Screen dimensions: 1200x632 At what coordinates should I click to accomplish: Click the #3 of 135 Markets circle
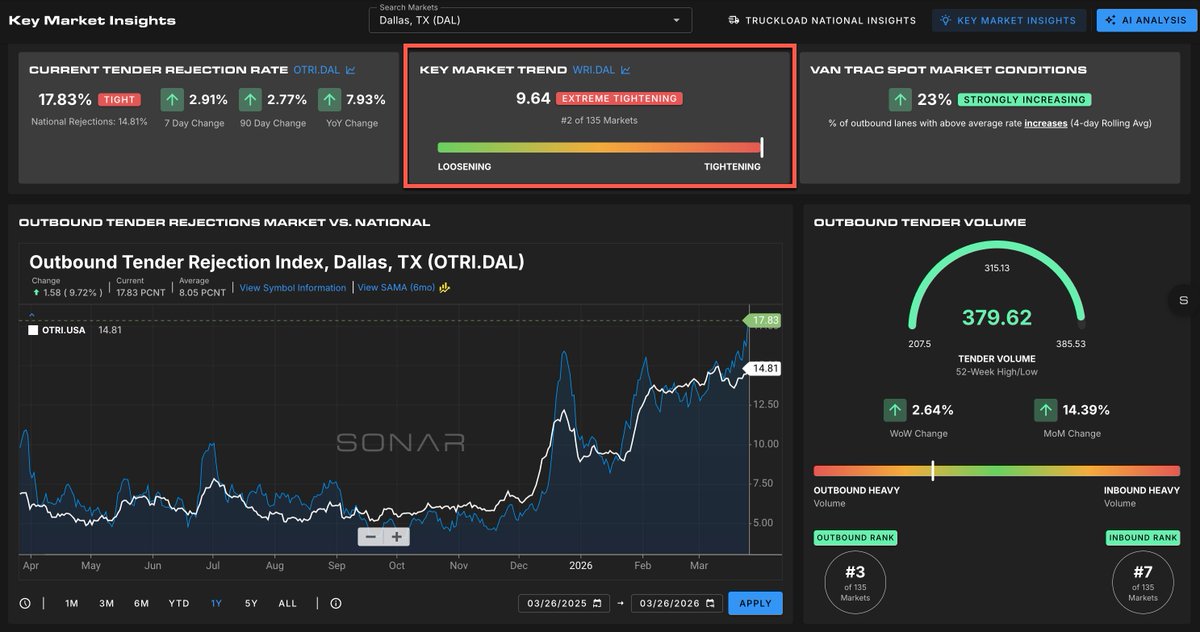pos(855,583)
